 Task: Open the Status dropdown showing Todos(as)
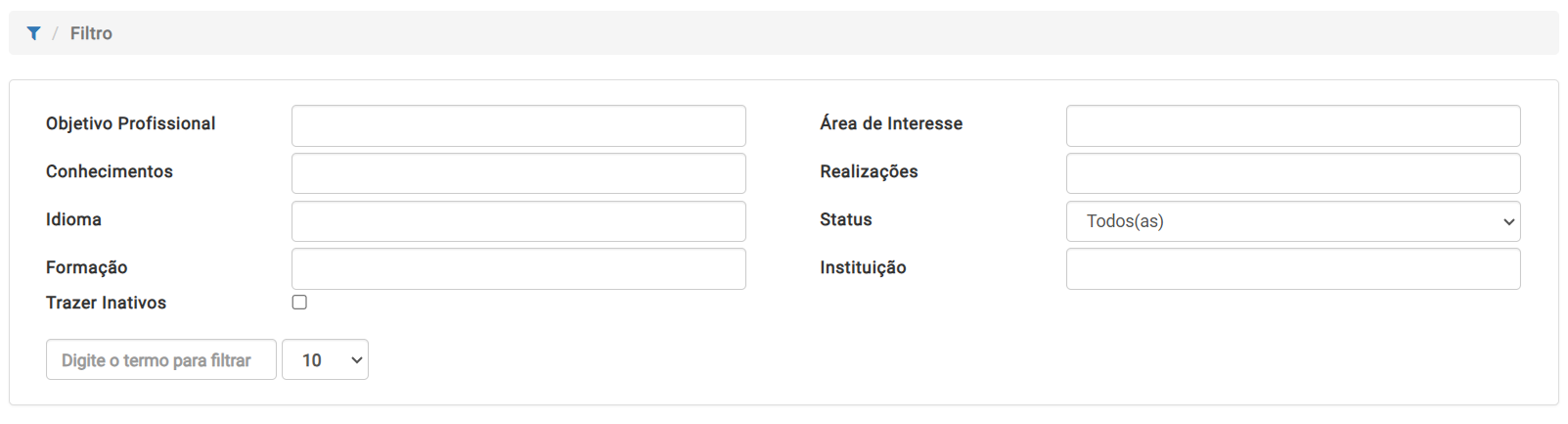coord(1293,221)
